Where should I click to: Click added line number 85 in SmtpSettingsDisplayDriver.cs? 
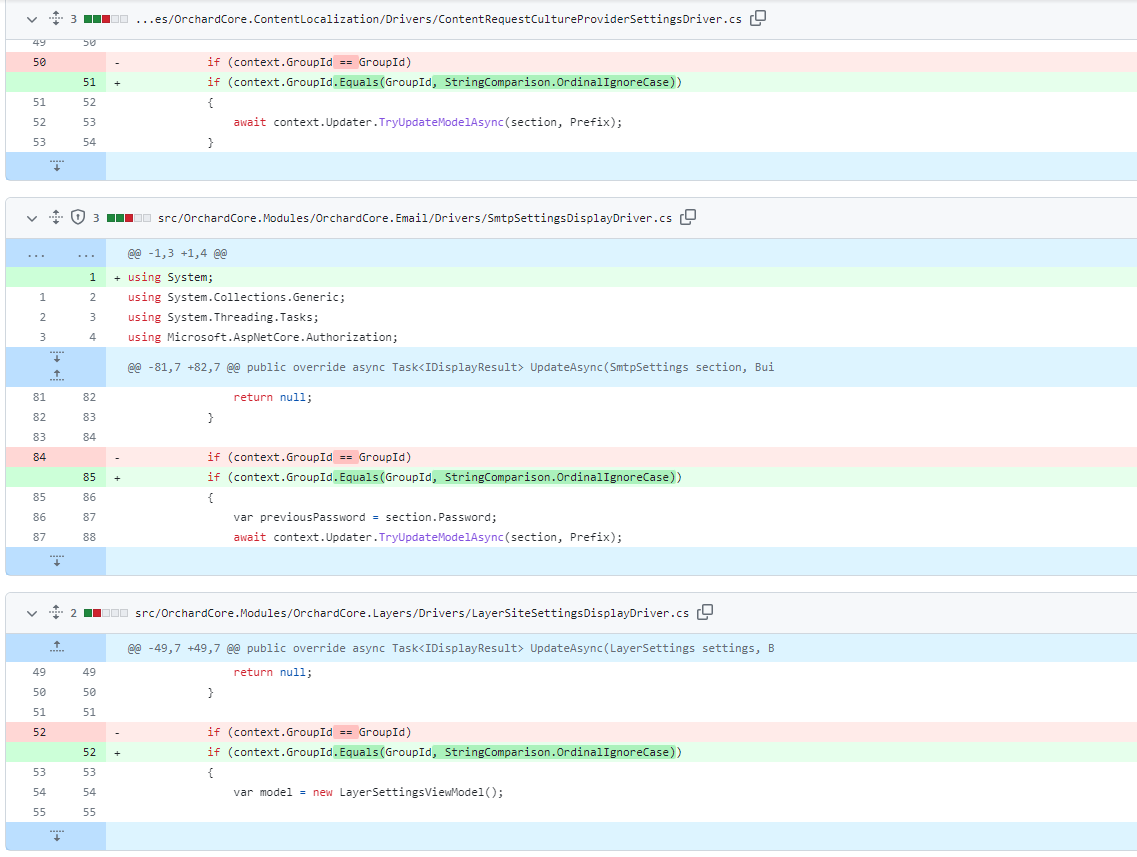coord(89,478)
